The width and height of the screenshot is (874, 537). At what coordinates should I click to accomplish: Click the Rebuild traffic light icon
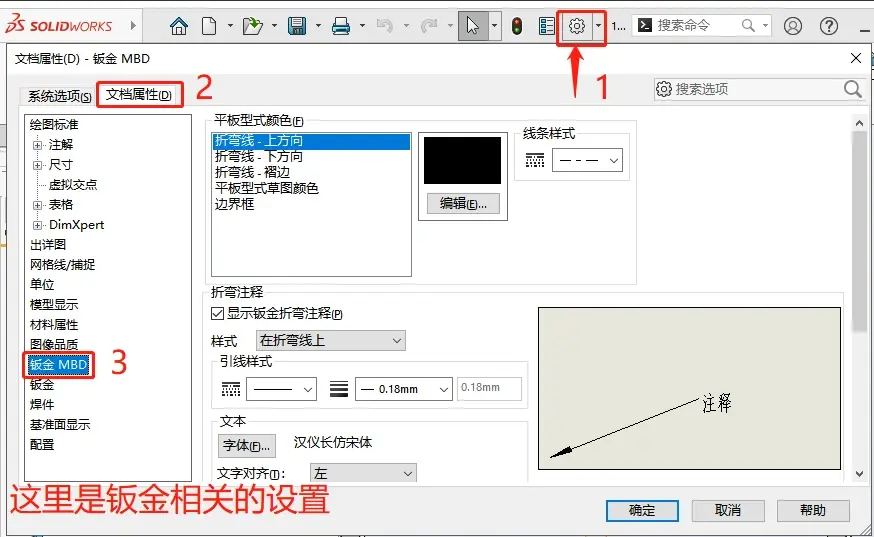click(x=517, y=26)
